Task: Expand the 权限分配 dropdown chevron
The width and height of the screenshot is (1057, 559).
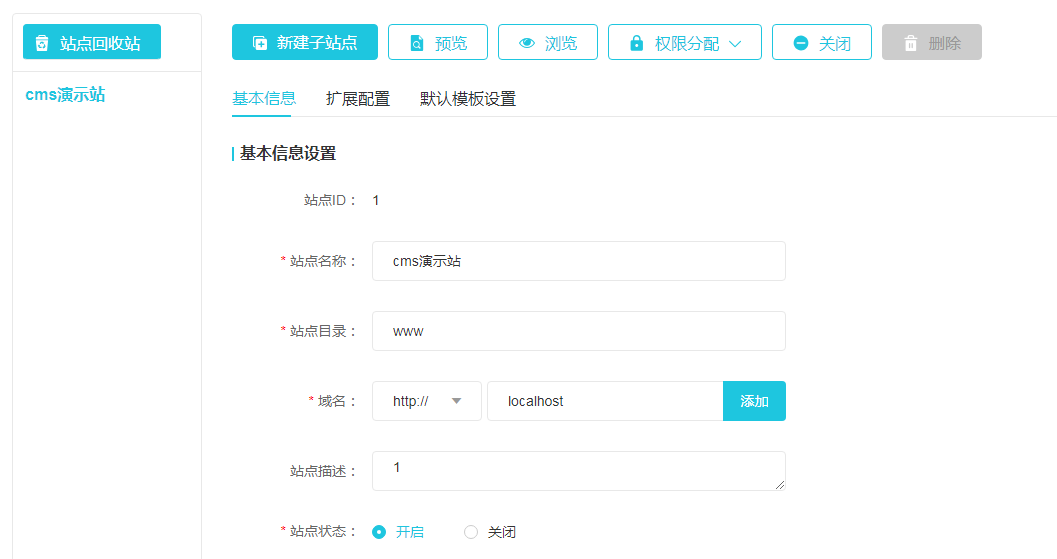Action: click(735, 43)
